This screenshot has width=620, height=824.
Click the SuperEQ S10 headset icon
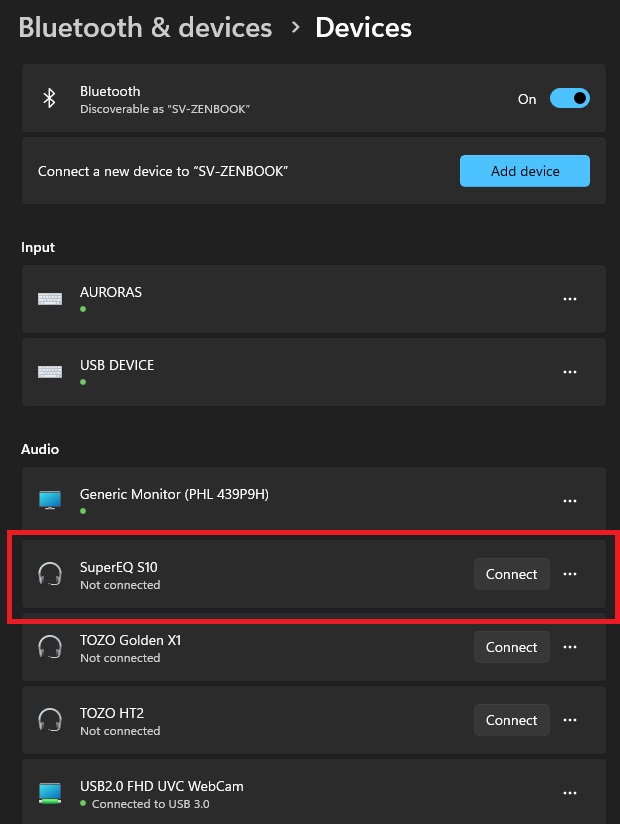50,574
